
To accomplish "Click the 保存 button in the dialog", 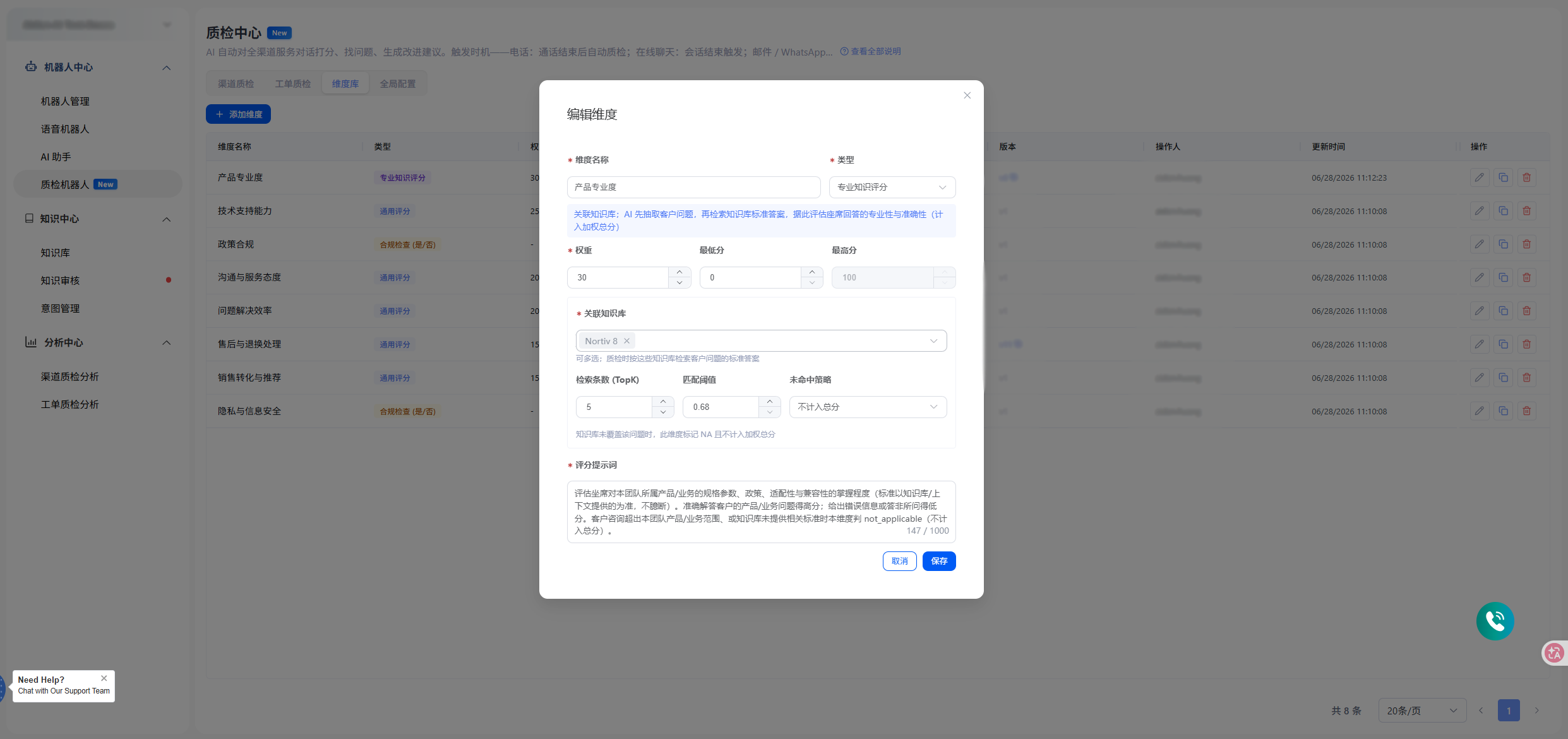I will [x=939, y=561].
